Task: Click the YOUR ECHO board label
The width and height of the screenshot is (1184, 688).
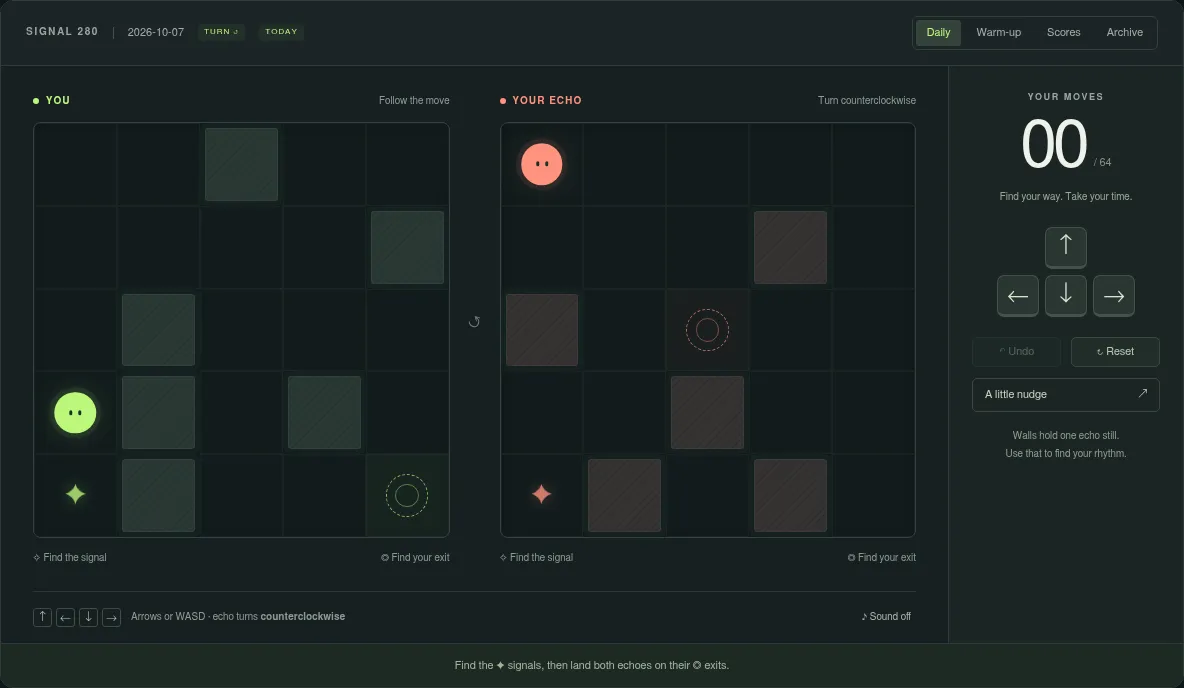Action: 547,100
